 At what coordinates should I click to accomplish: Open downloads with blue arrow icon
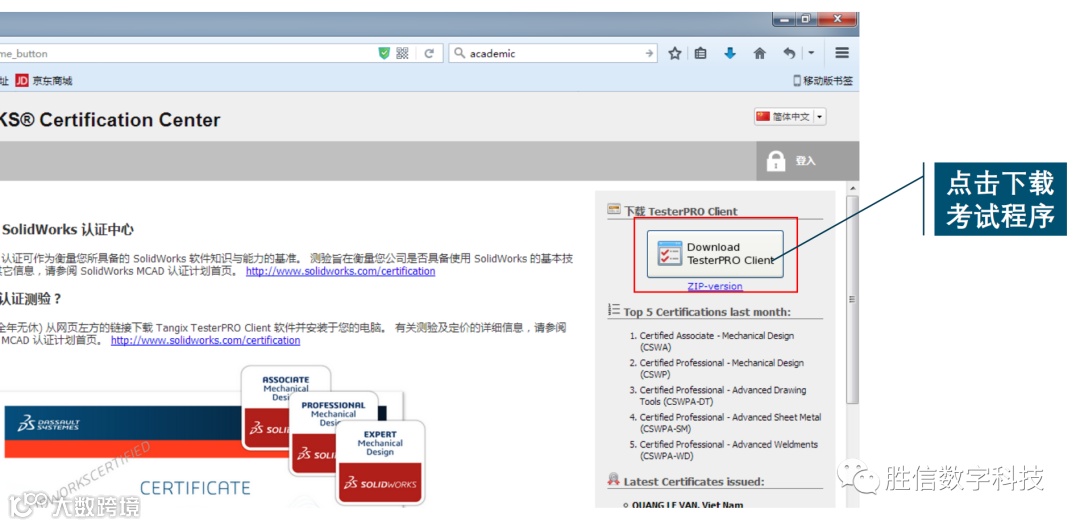click(x=730, y=53)
